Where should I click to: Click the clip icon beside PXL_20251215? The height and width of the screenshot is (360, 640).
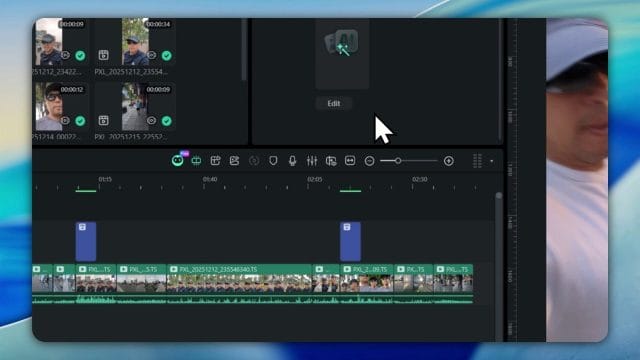[104, 120]
